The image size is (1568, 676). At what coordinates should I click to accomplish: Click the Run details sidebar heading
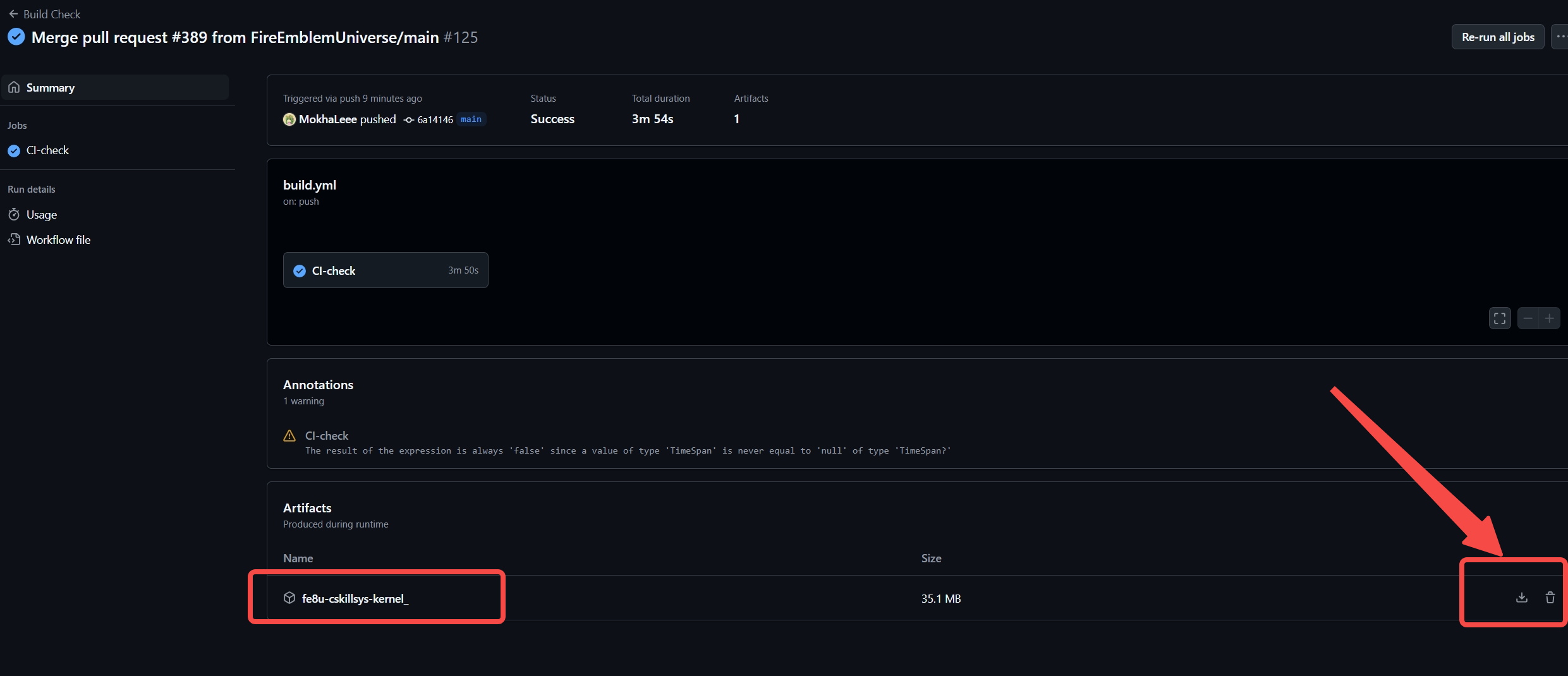click(x=32, y=190)
